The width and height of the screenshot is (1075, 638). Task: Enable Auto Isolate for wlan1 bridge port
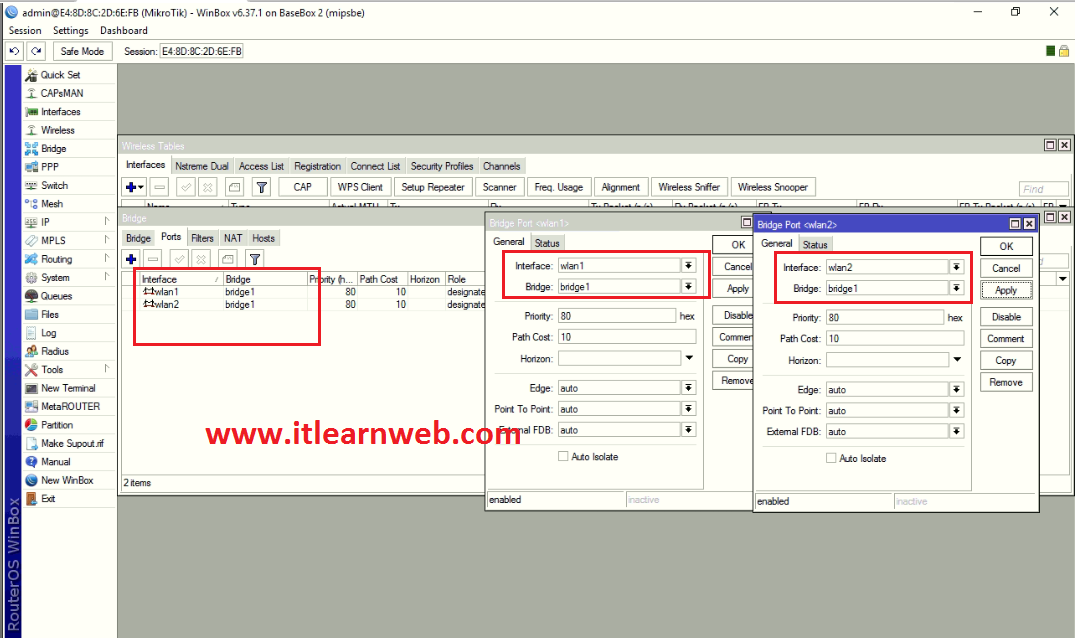pyautogui.click(x=565, y=456)
